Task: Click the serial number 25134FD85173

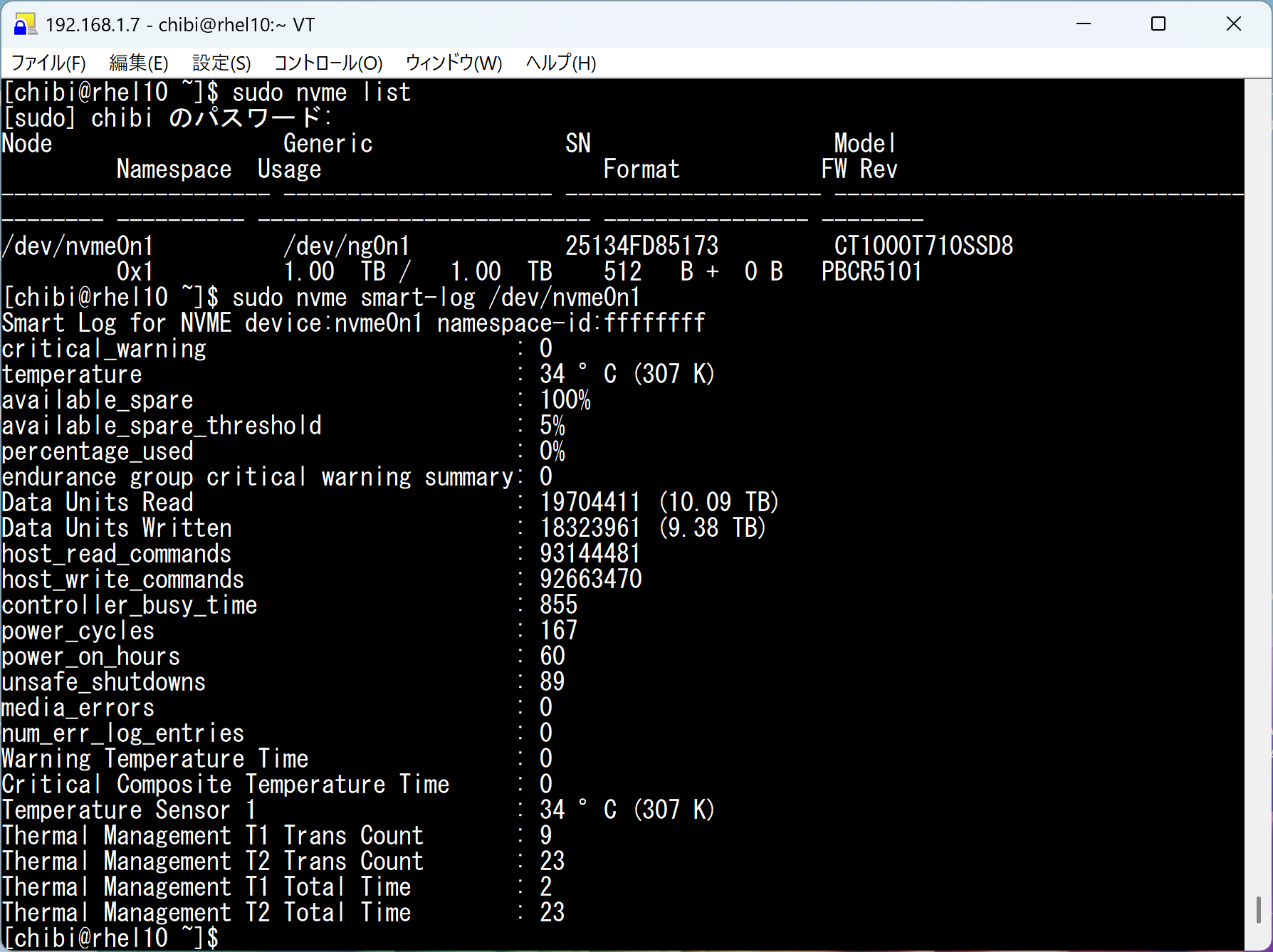Action: [641, 246]
